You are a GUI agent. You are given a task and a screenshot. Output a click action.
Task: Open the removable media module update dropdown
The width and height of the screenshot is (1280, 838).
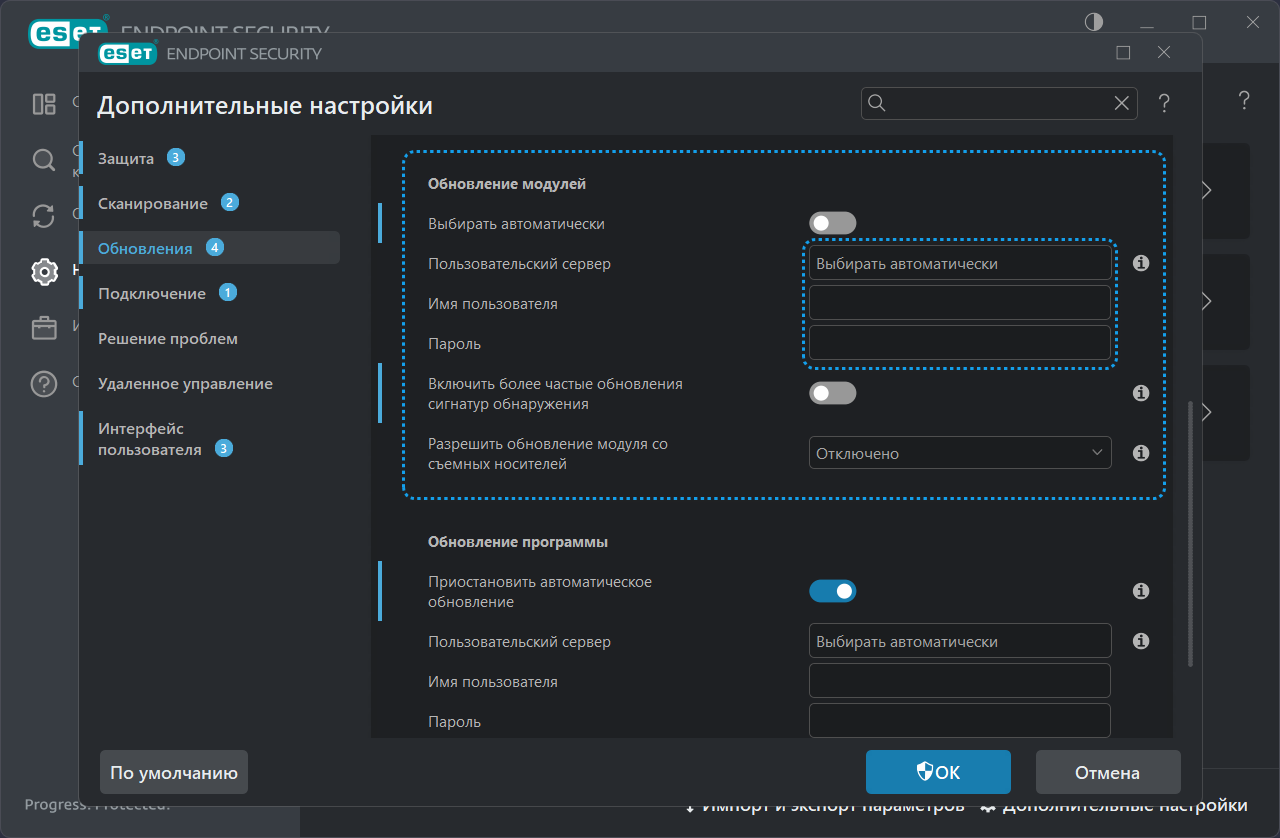(x=959, y=453)
